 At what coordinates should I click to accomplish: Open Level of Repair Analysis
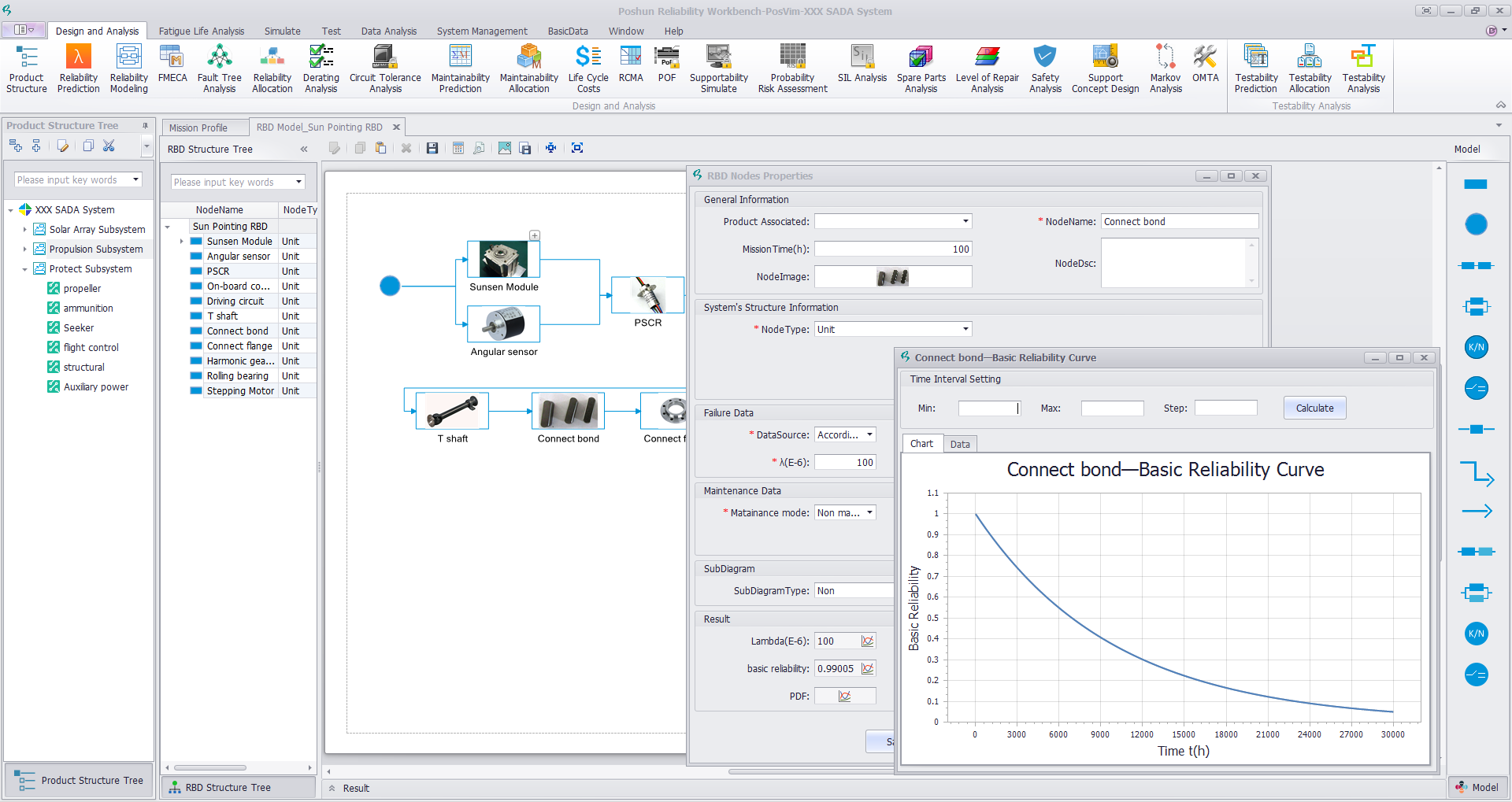988,69
